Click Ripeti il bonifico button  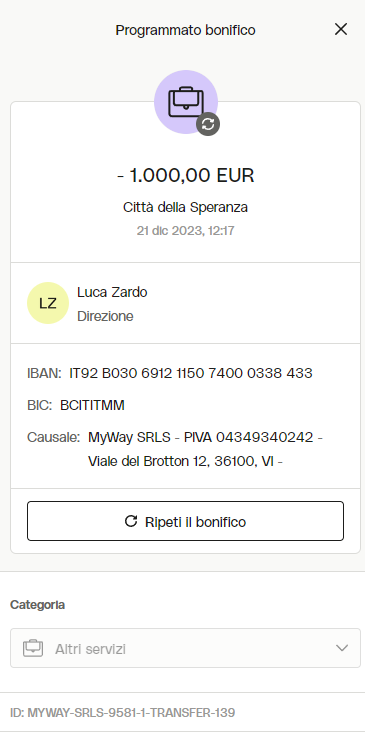tap(185, 521)
